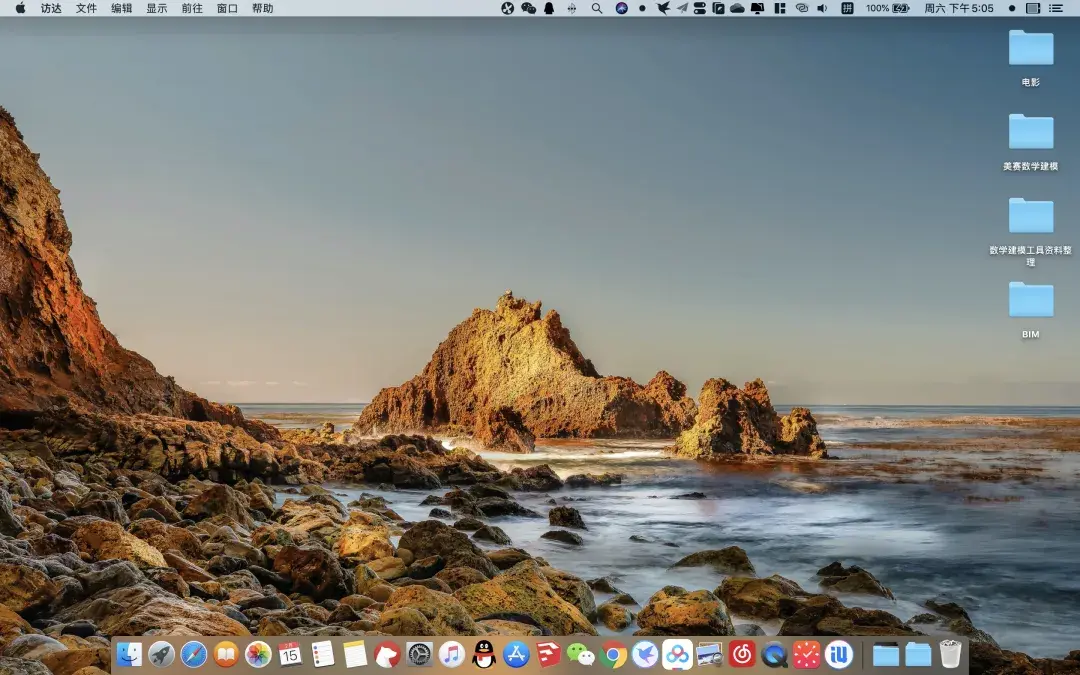Click the Spotlight search magnifier in menu bar
This screenshot has height=675, width=1080.
[597, 8]
